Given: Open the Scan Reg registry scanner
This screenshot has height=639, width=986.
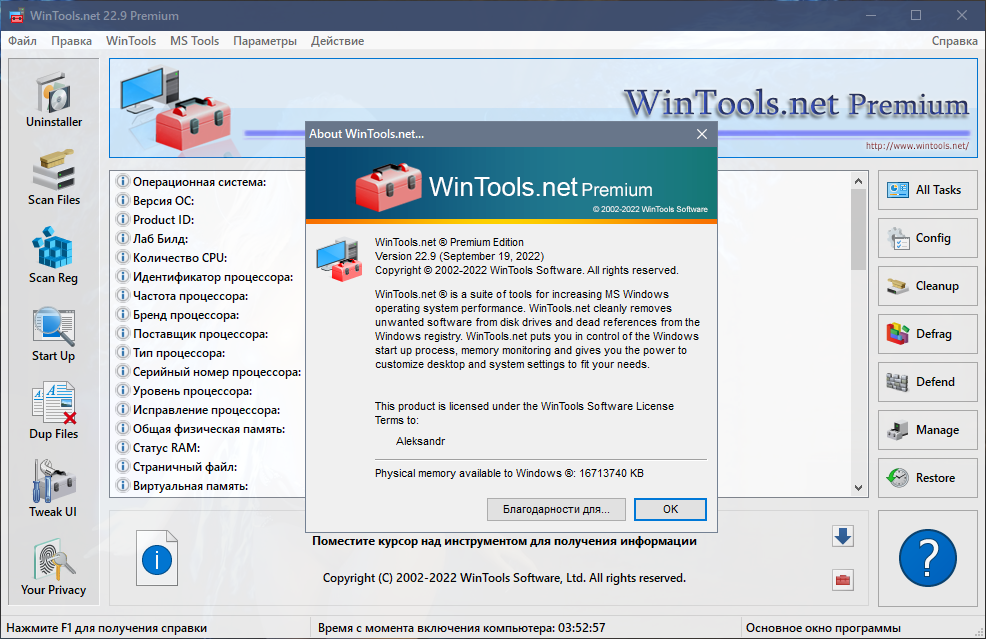Looking at the screenshot, I should tap(53, 256).
